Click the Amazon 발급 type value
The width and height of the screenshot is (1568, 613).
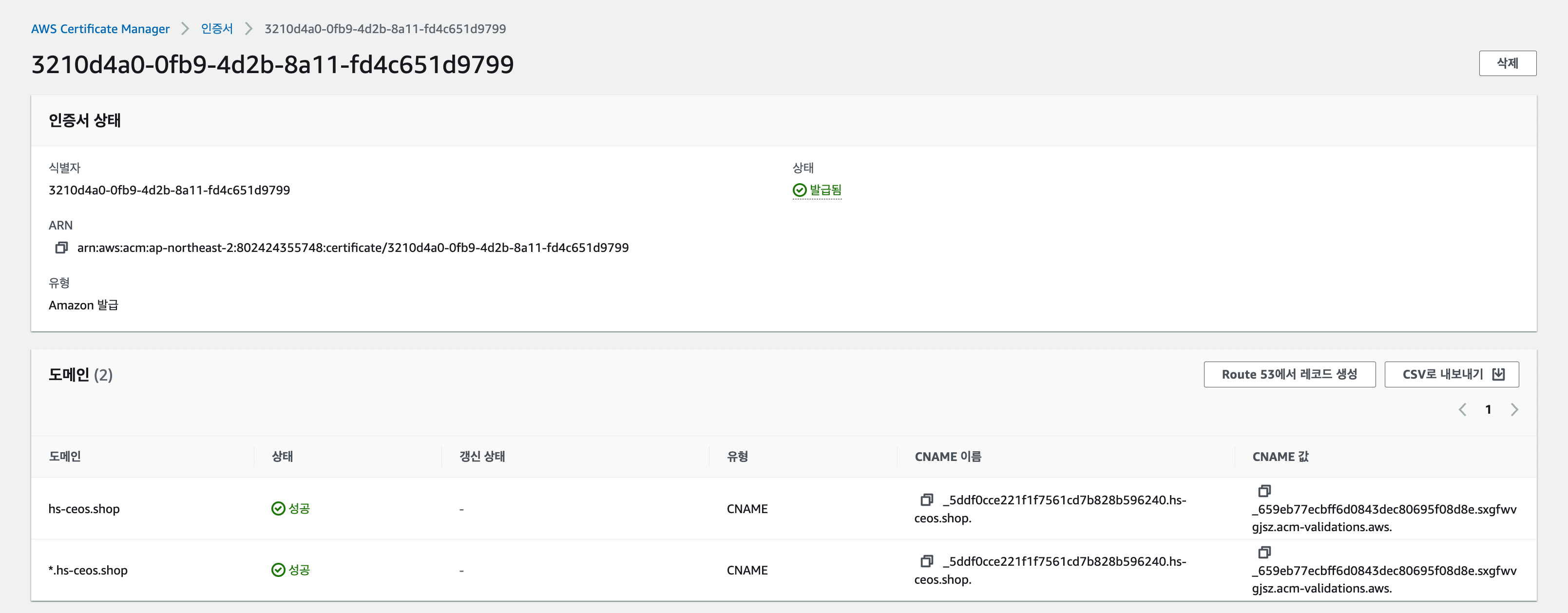tap(83, 305)
